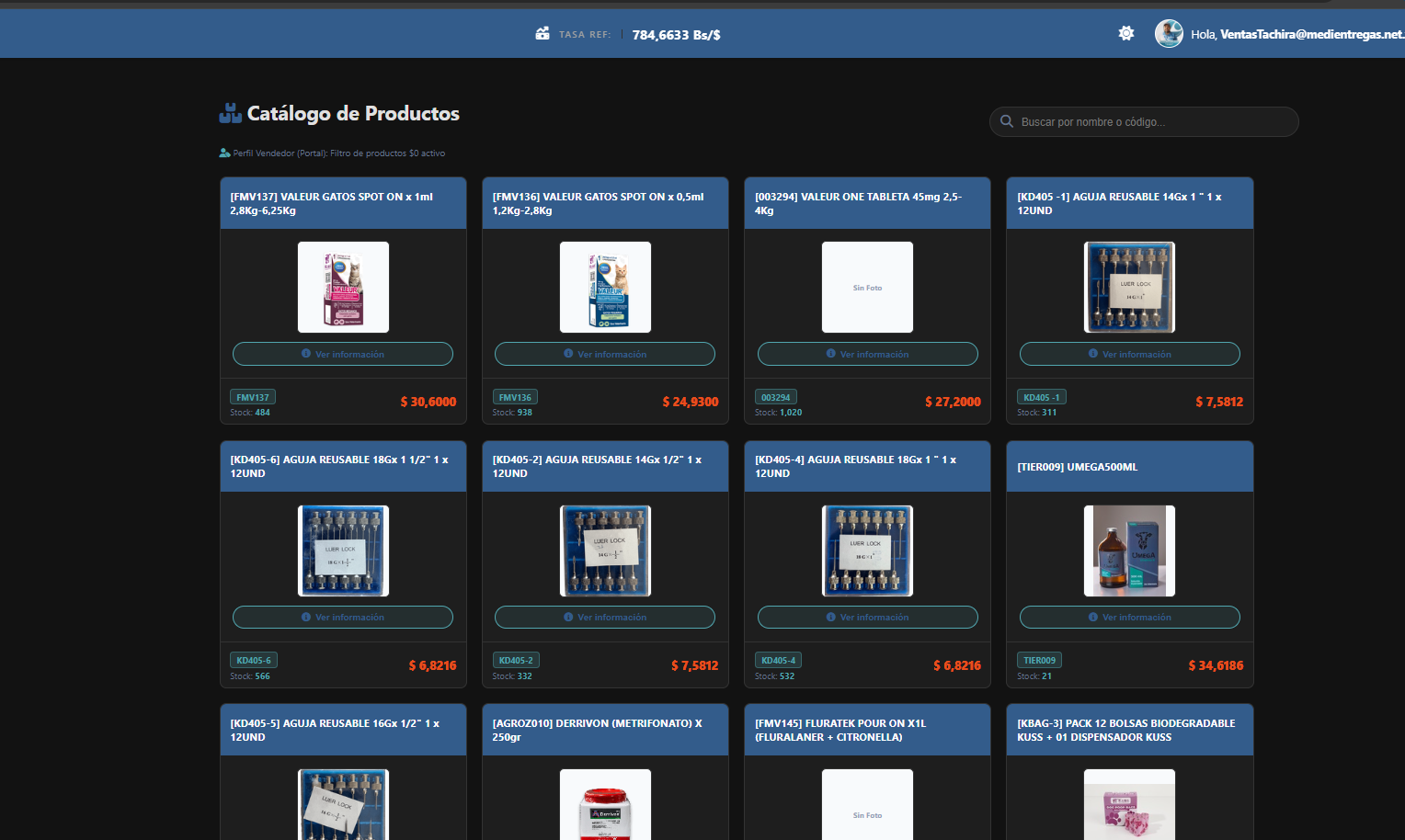
Task: Click the KD405-5 needle pack image
Action: pos(343,804)
